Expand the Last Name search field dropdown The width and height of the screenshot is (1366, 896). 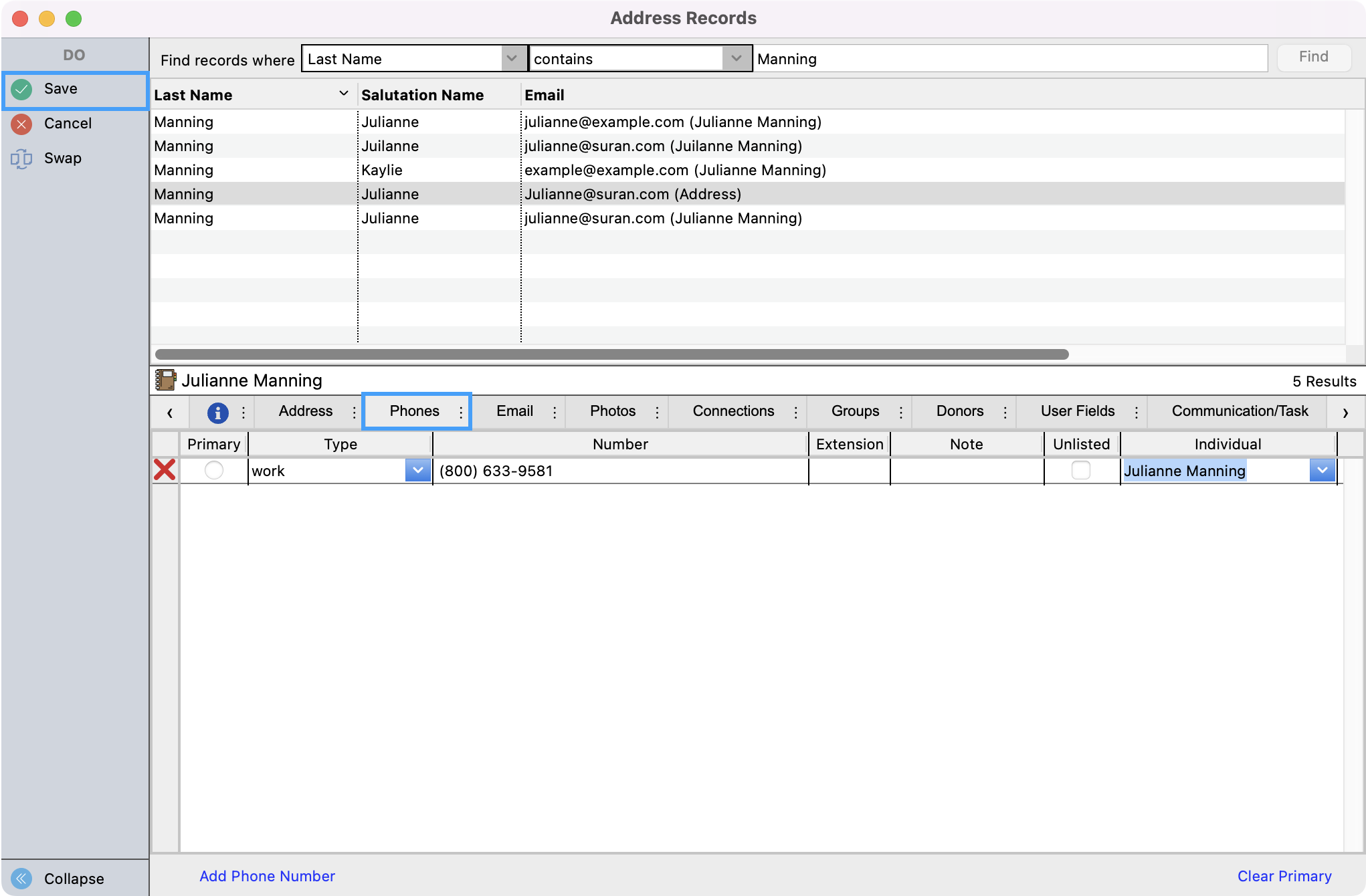(512, 59)
